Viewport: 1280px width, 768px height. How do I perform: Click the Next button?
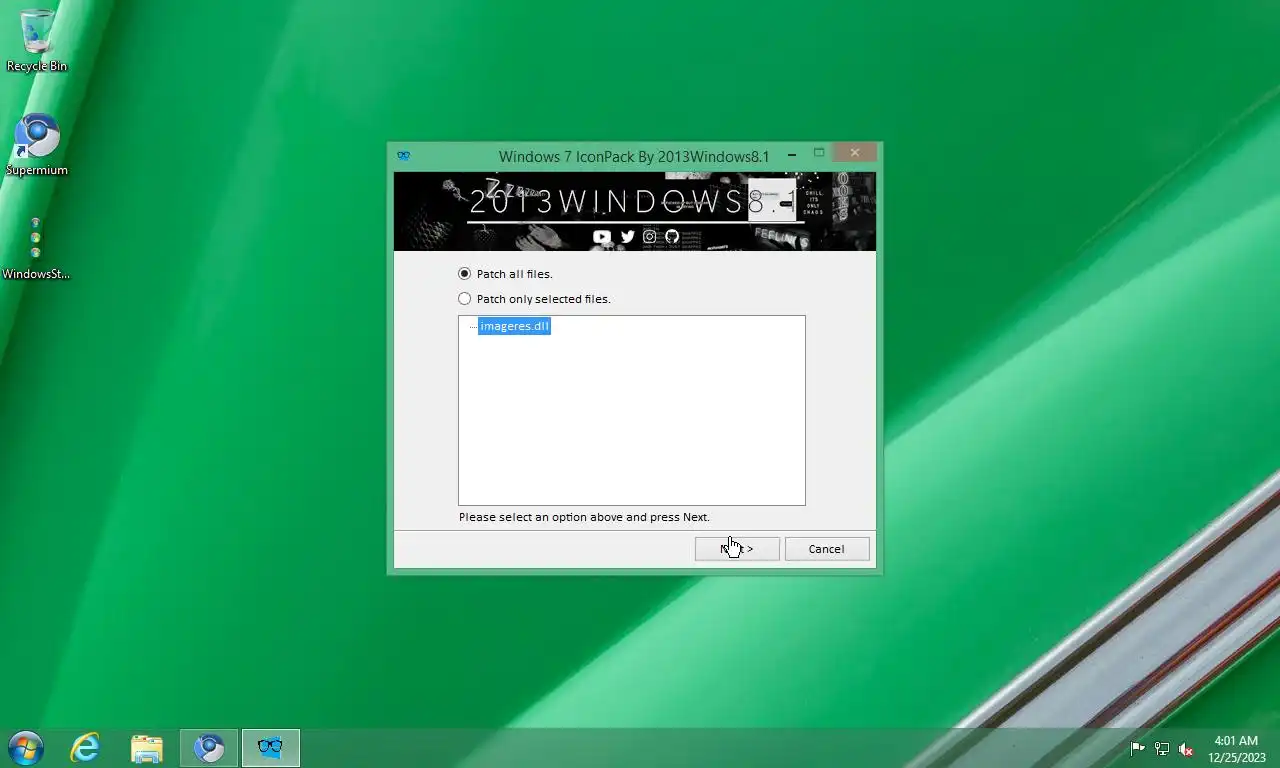(x=737, y=549)
